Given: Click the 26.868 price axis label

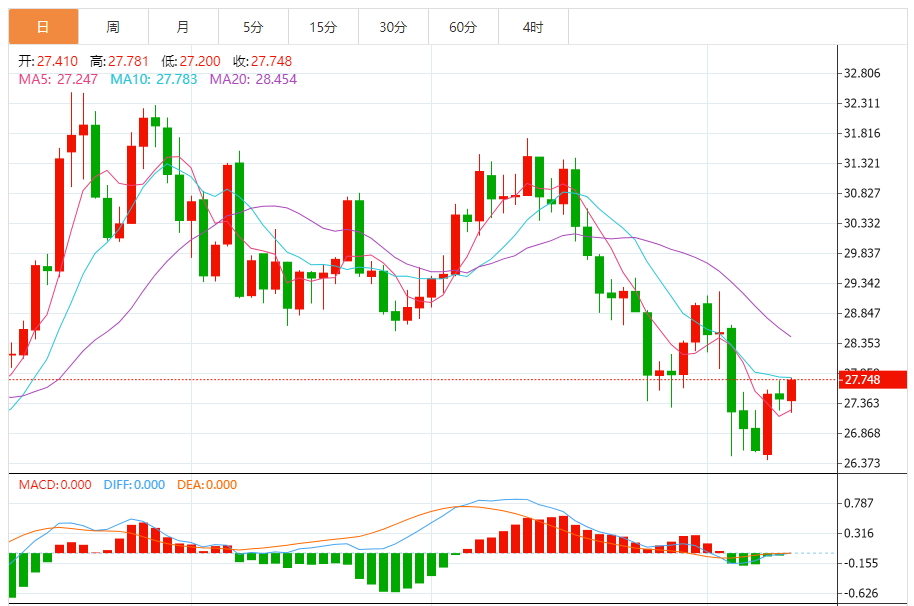Looking at the screenshot, I should tap(862, 434).
